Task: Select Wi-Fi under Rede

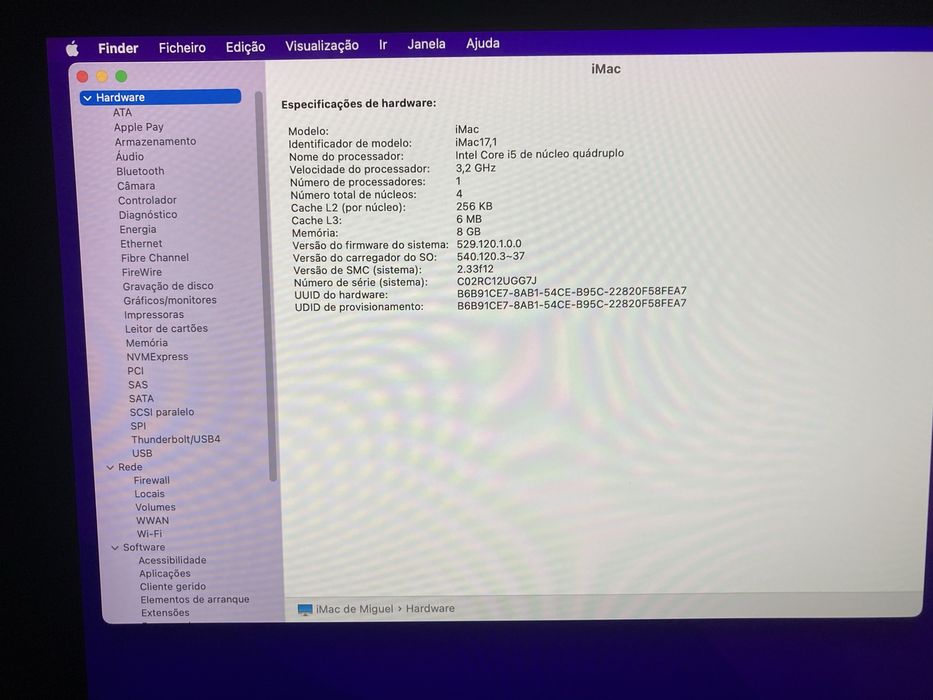Action: (x=149, y=535)
